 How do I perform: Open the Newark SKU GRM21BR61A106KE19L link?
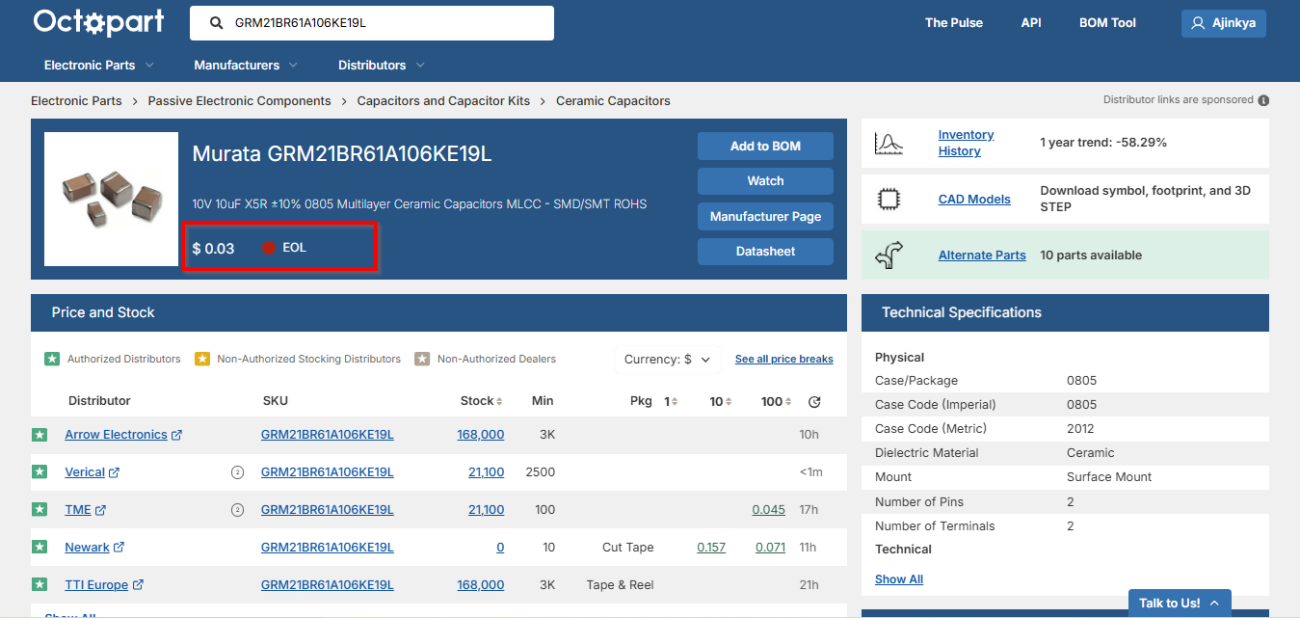tap(327, 547)
